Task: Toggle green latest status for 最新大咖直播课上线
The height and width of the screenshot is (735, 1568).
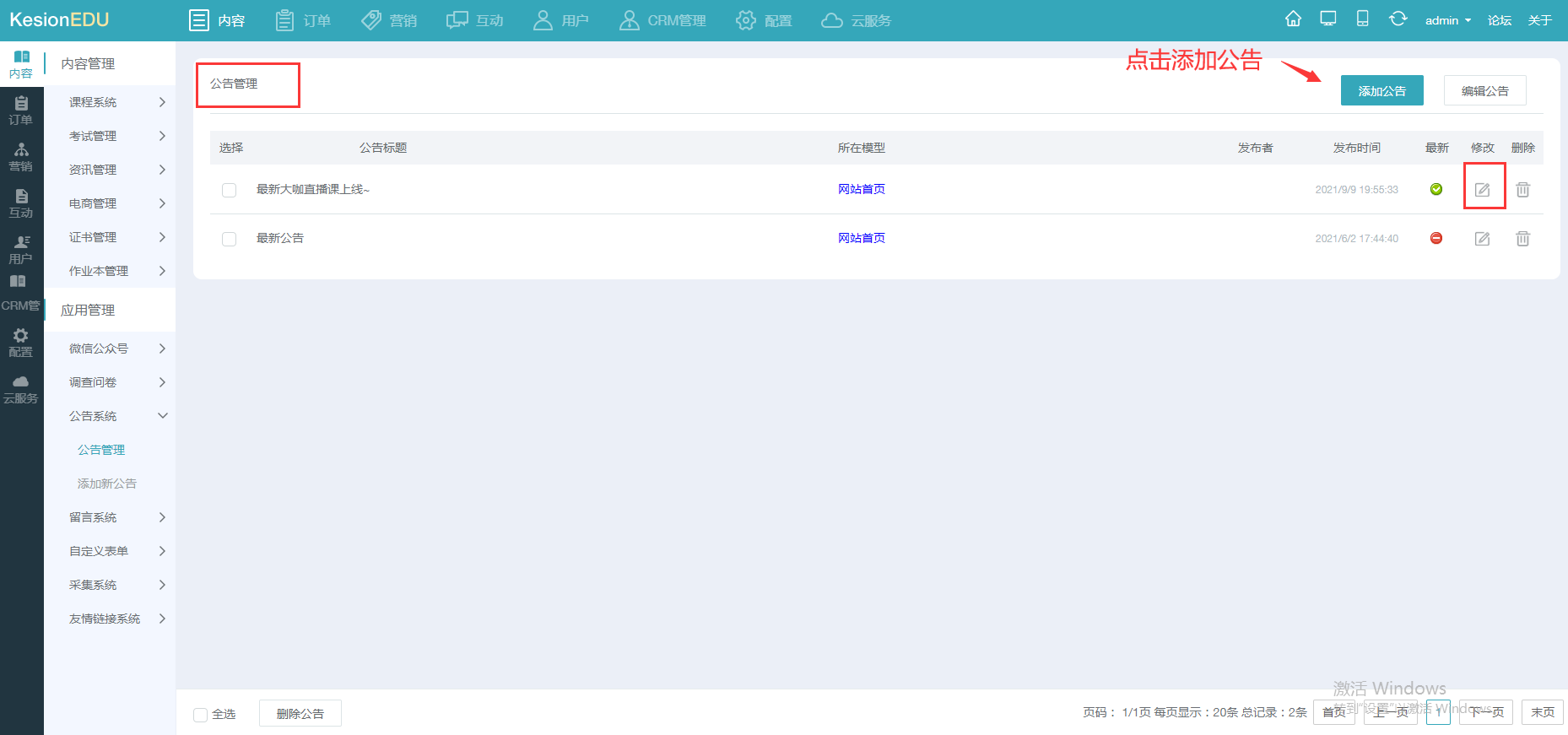Action: (x=1436, y=189)
